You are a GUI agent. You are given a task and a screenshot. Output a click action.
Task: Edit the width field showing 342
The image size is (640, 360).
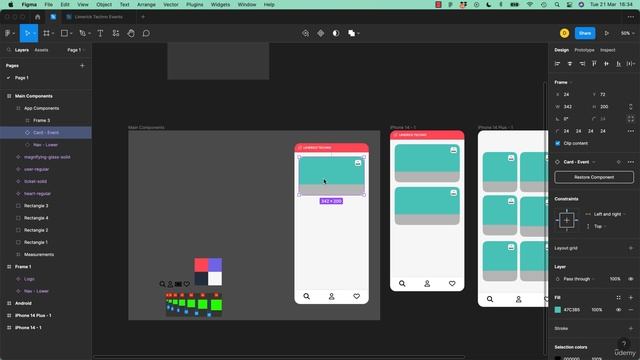[571, 107]
